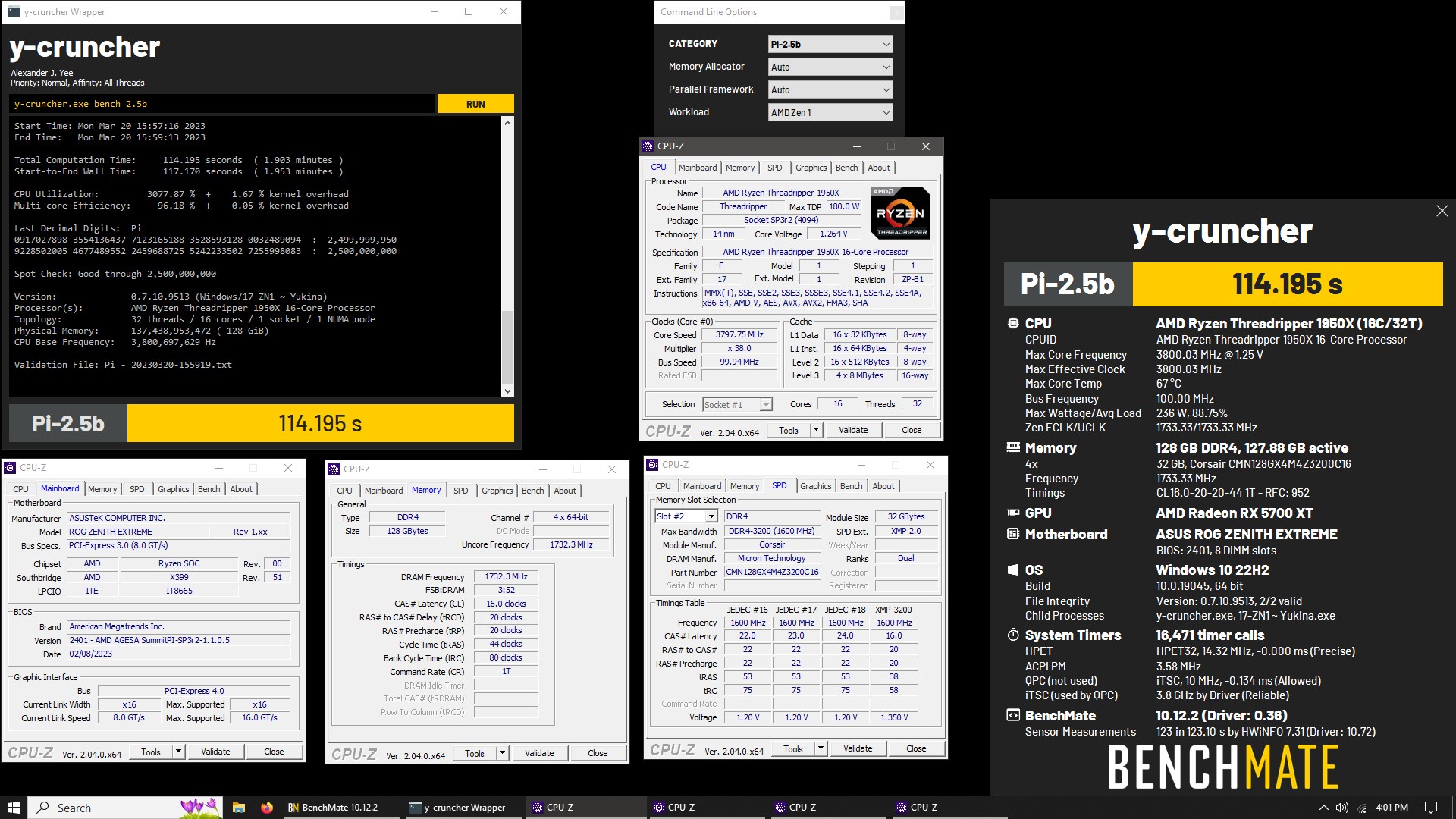Click the GPU card icon in BenchMate panel
This screenshot has width=1456, height=819.
point(1013,513)
